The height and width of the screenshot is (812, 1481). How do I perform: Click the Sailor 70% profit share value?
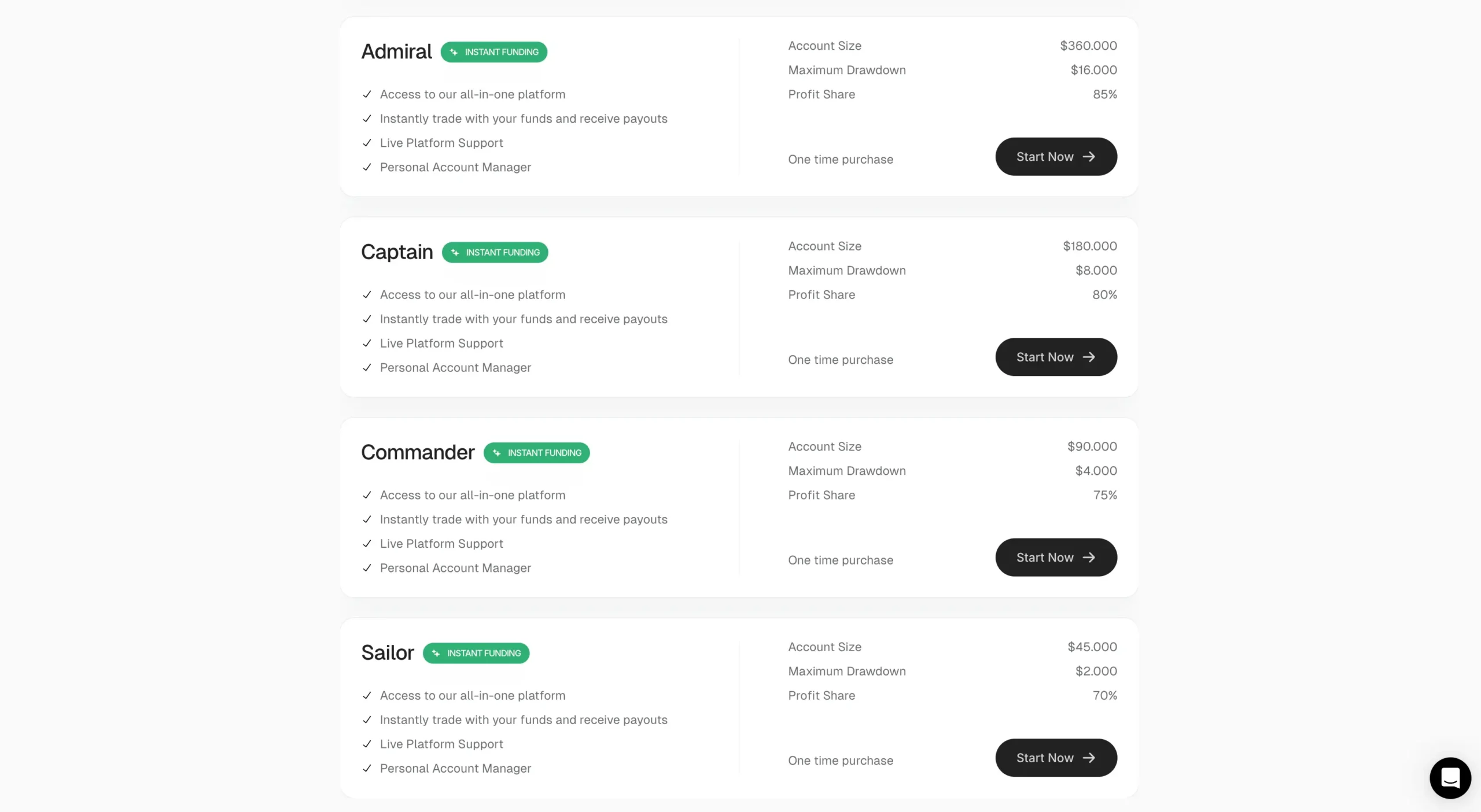(1104, 696)
